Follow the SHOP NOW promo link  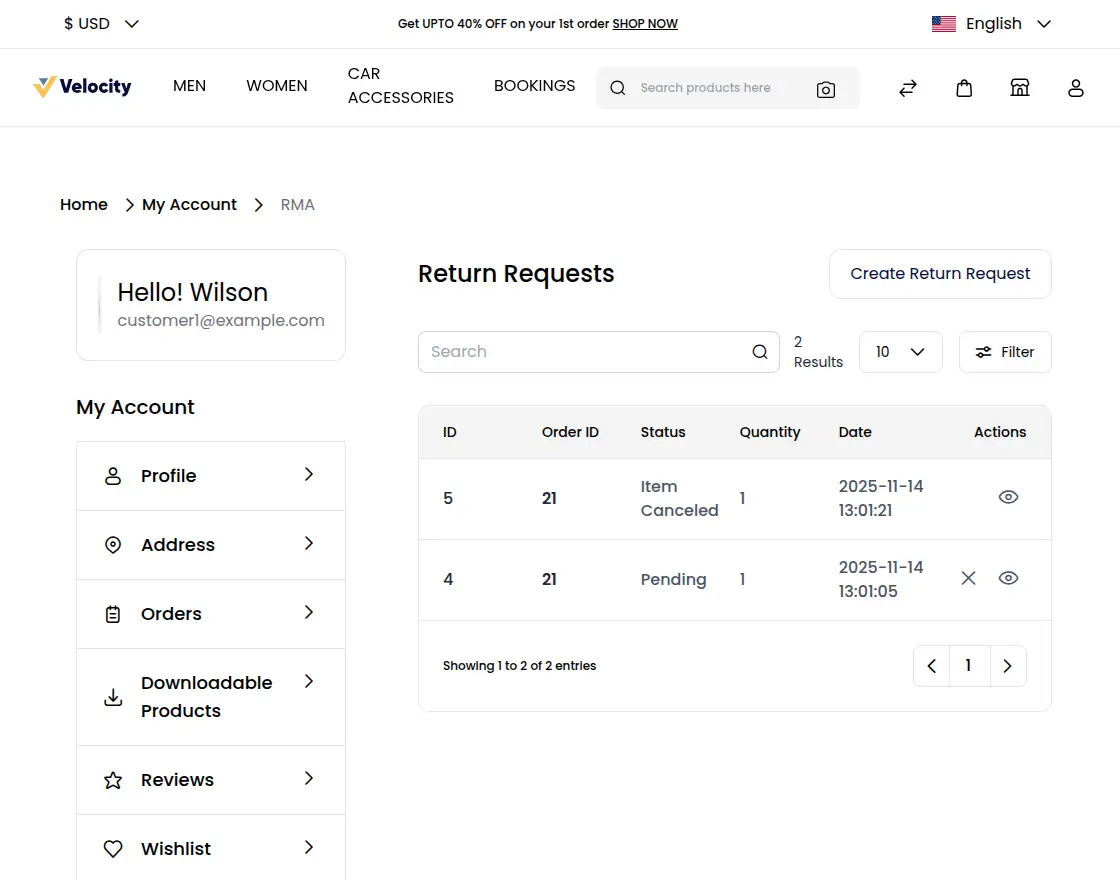(x=644, y=24)
